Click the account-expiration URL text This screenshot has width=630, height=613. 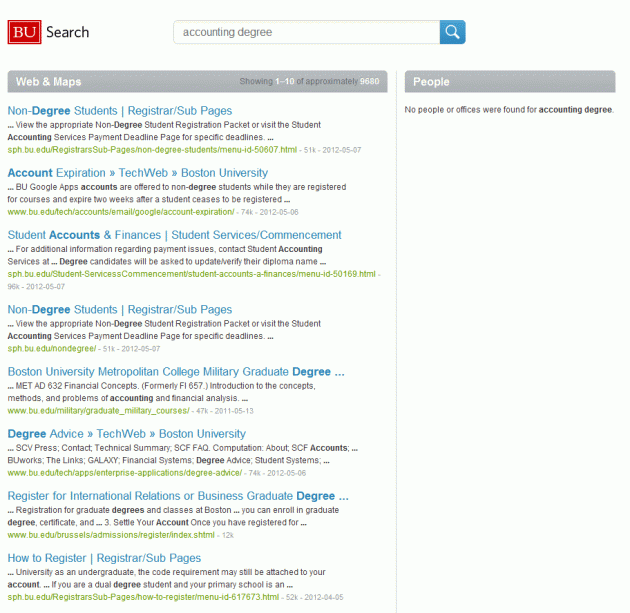tap(121, 212)
